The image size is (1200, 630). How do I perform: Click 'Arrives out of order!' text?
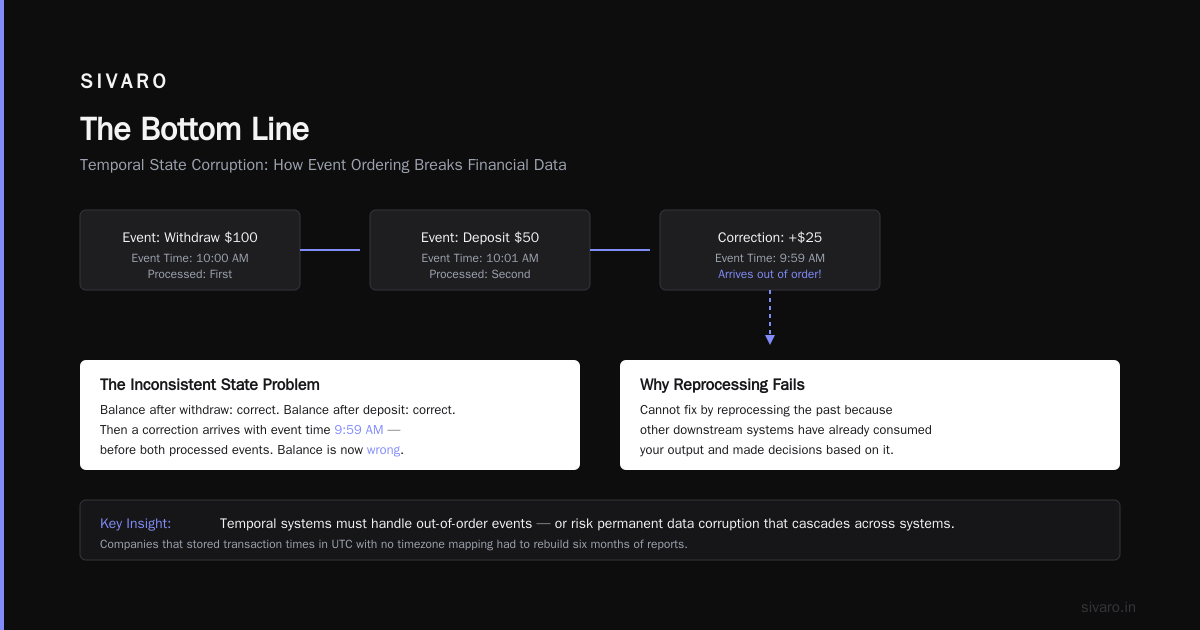coord(770,274)
